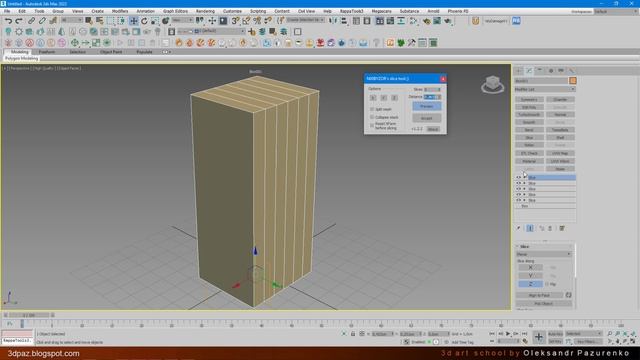This screenshot has height=360, width=640.
Task: Click Configure Modifier Sets icon
Action: pos(562,228)
